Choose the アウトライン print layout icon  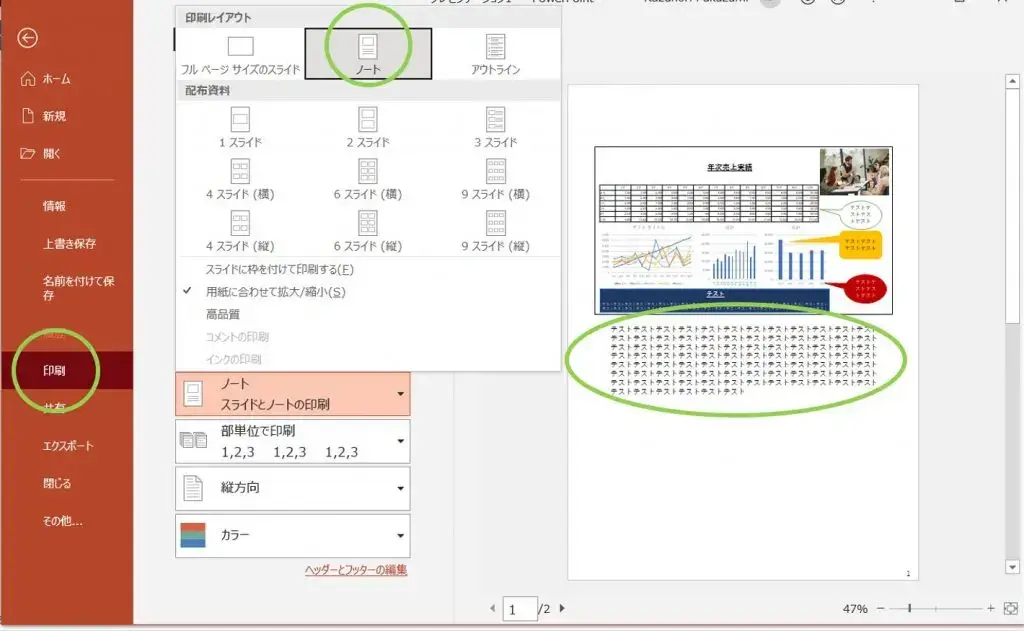pyautogui.click(x=496, y=47)
